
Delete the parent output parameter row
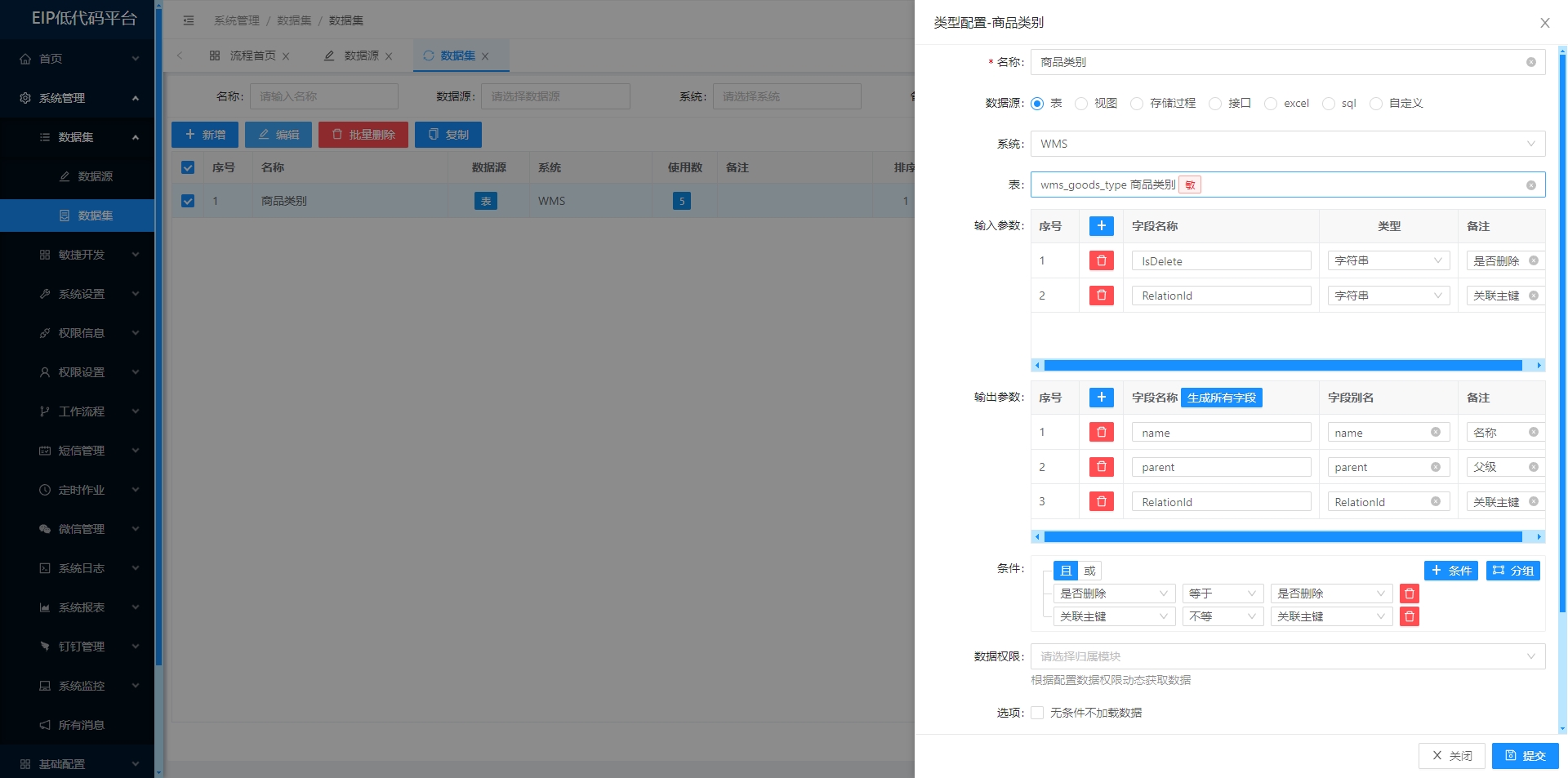[1101, 467]
